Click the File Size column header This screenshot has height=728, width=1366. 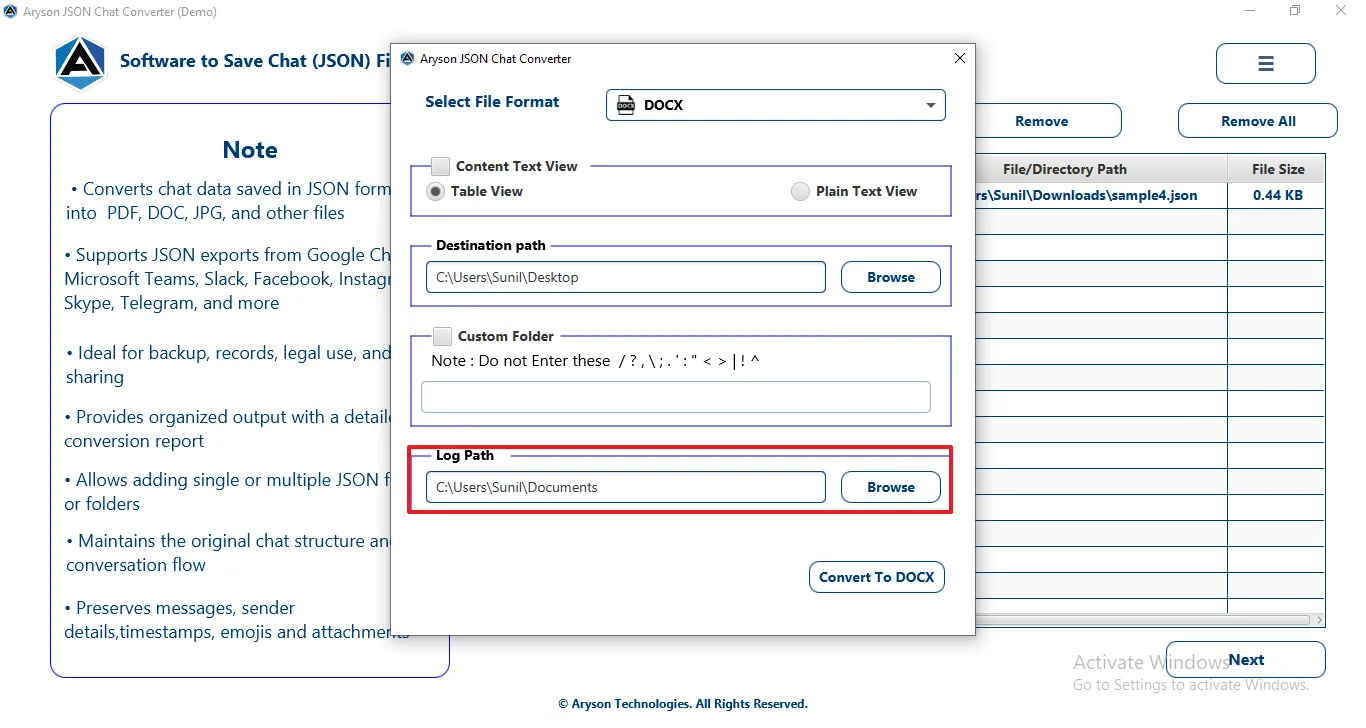click(x=1277, y=169)
